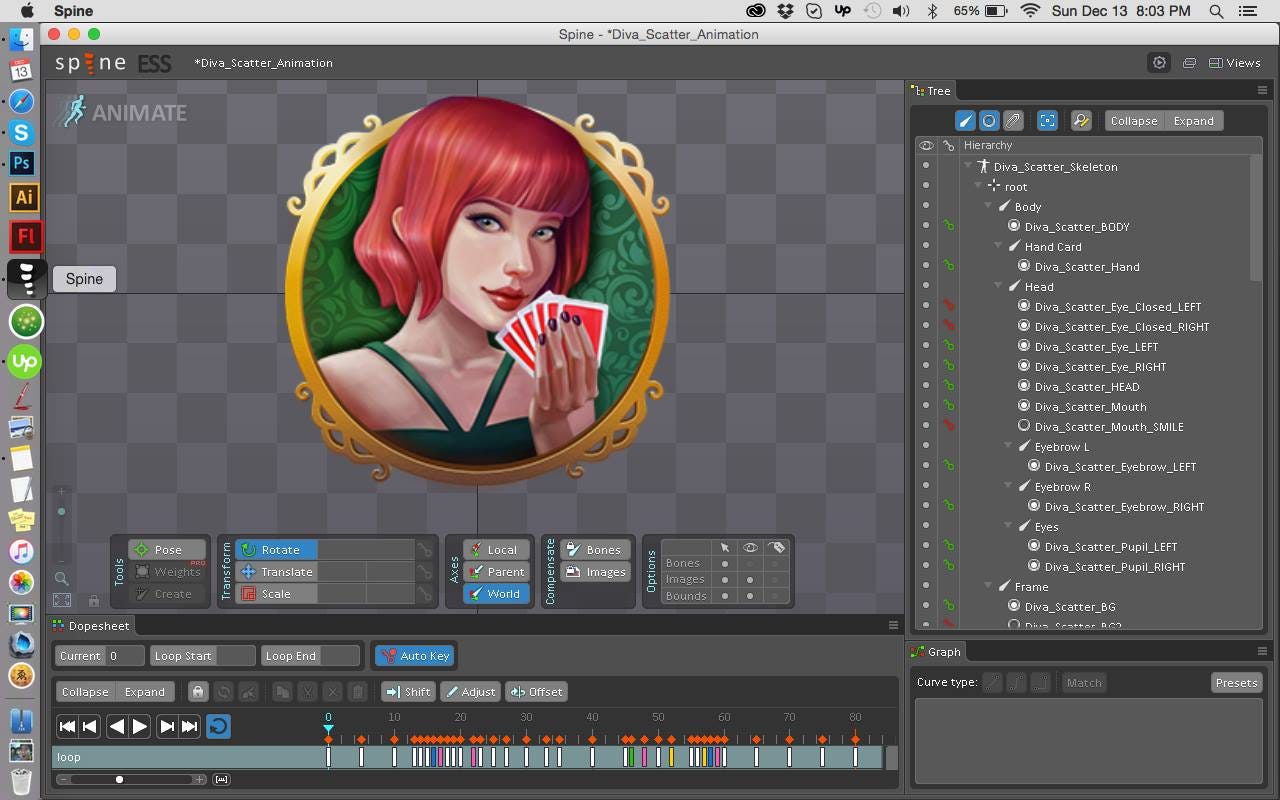Collapse the Frame bone arrow
The height and width of the screenshot is (800, 1280).
(x=988, y=586)
